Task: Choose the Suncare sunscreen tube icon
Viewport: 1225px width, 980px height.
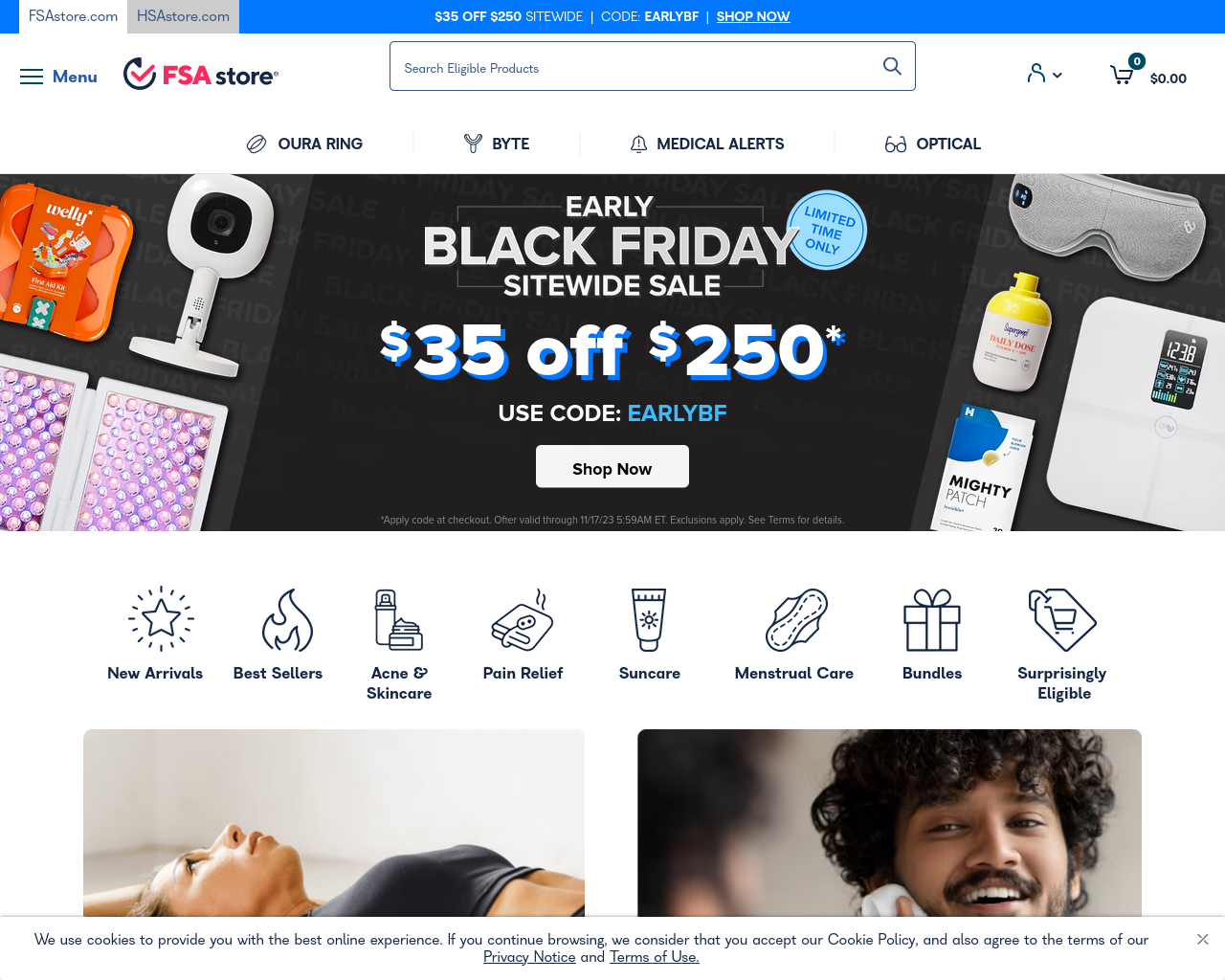Action: click(x=649, y=619)
